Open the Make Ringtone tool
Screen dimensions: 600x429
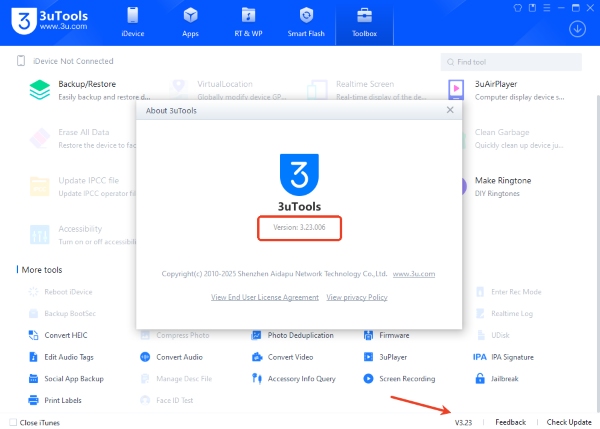pos(502,186)
